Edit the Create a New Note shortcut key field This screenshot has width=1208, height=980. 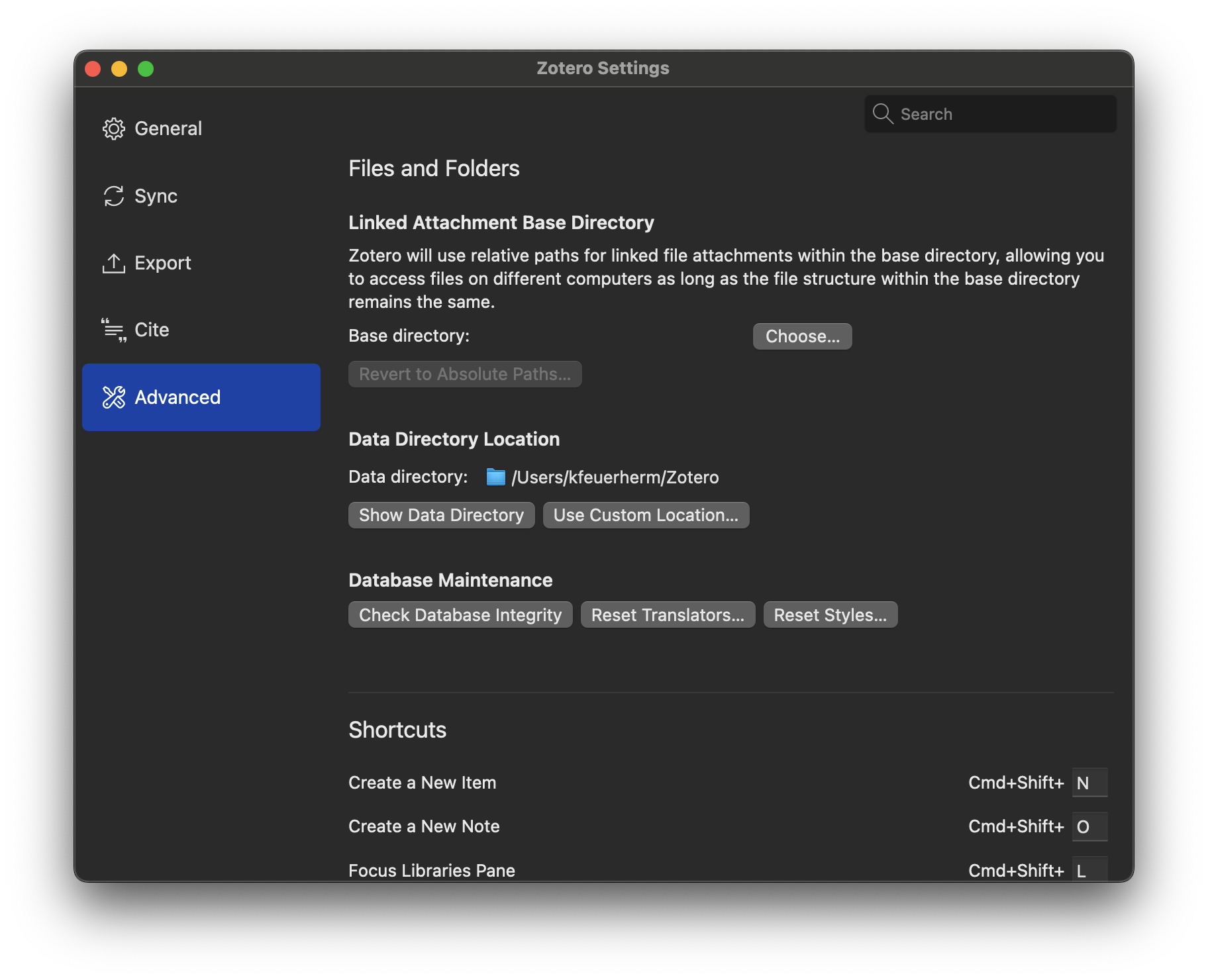tap(1089, 826)
